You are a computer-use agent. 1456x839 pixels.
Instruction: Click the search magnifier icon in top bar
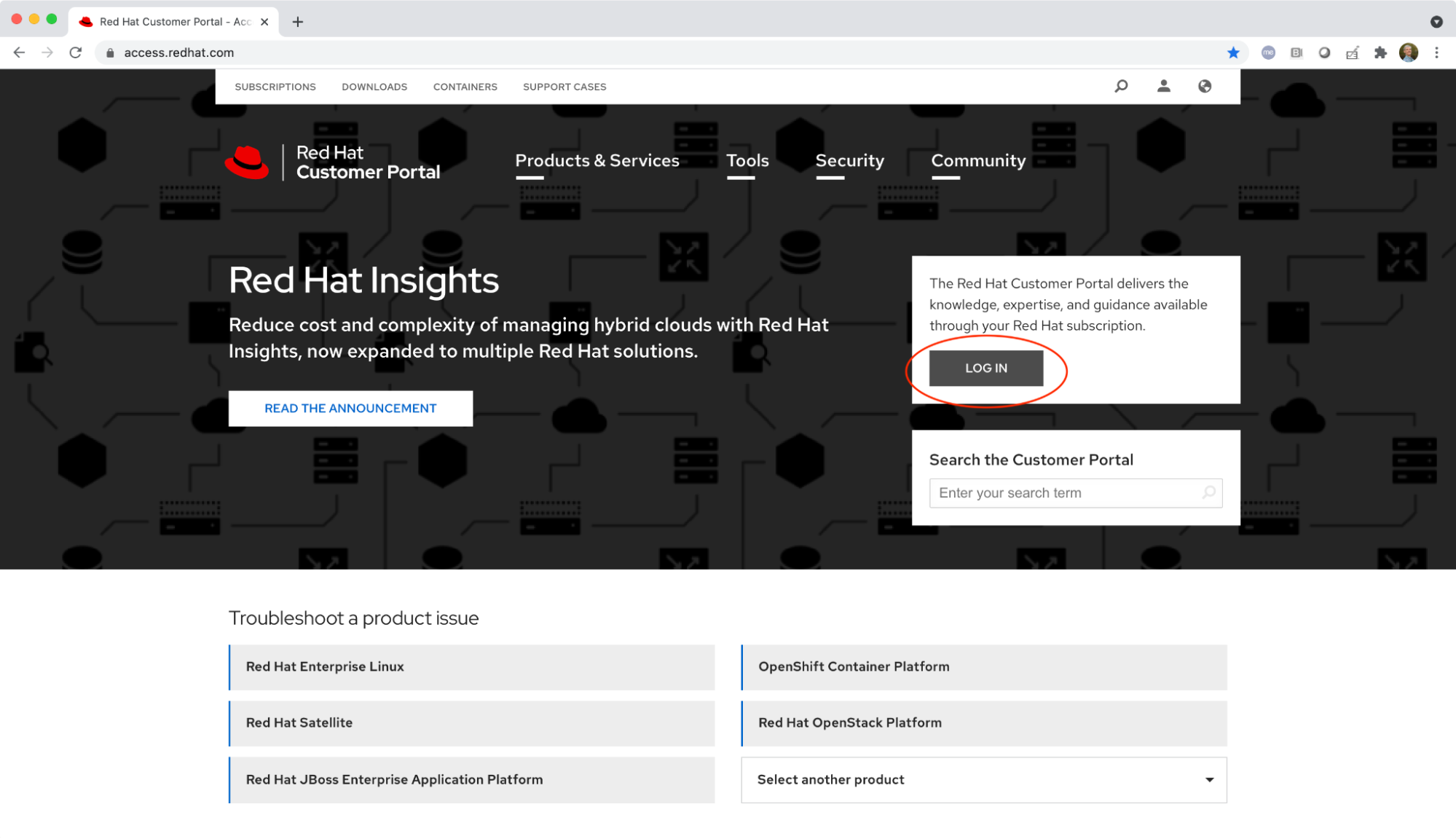(x=1121, y=86)
